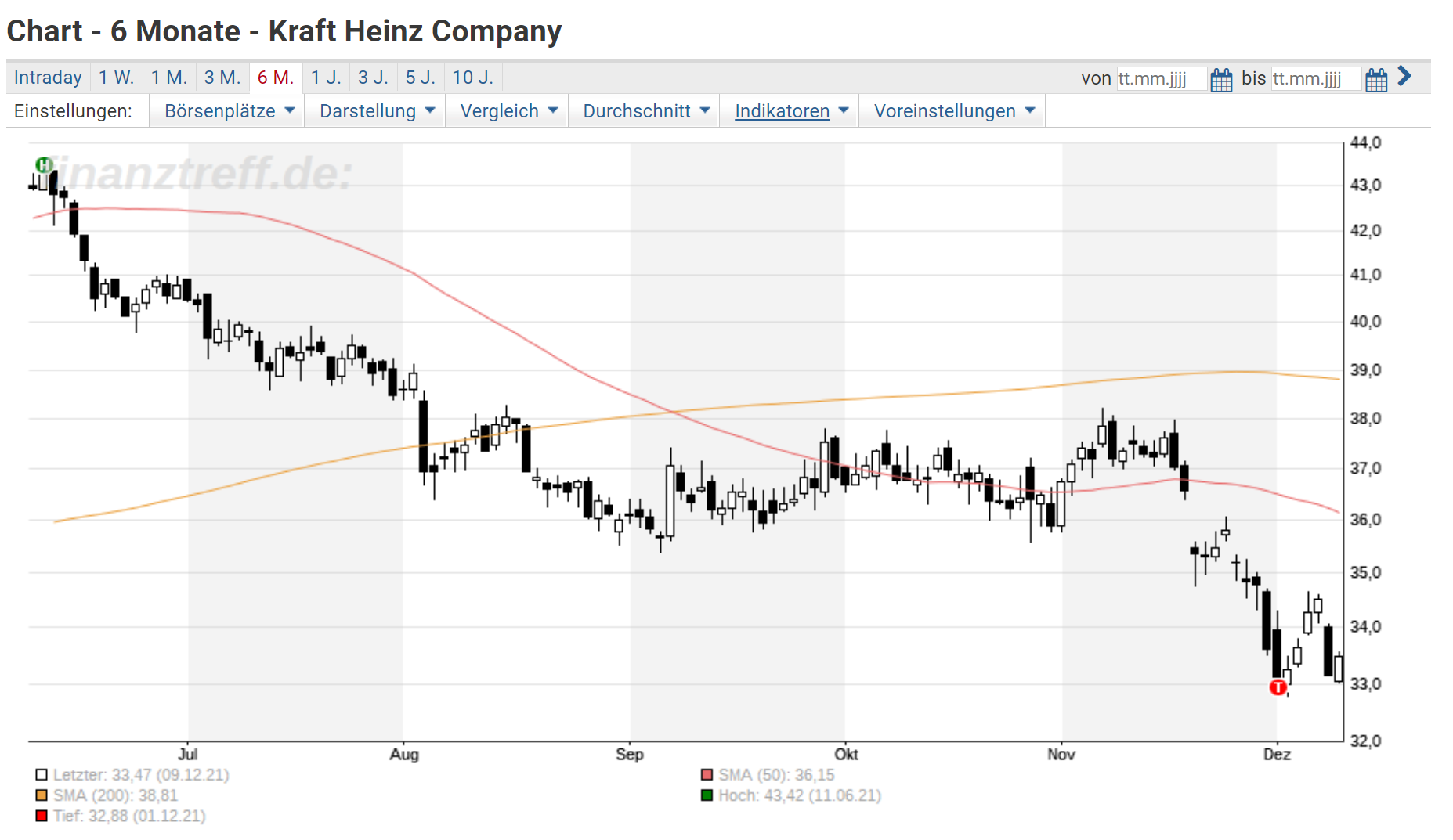The height and width of the screenshot is (840, 1453).
Task: Click the 39,0 price axis label
Action: click(x=1365, y=370)
